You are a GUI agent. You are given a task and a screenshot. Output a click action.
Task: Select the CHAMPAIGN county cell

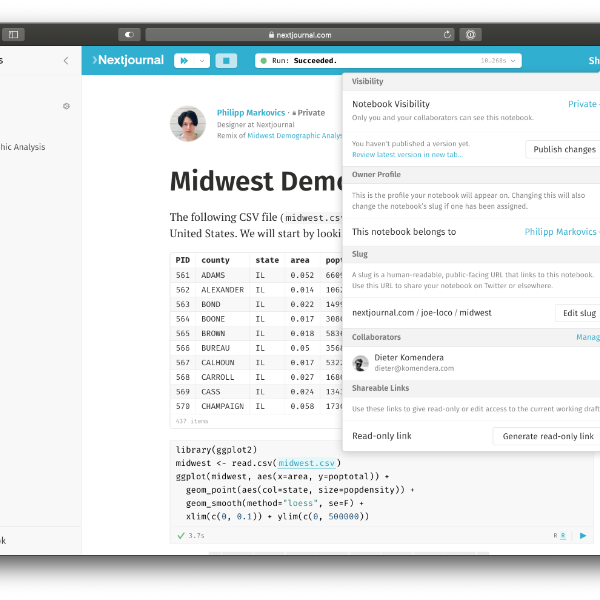point(223,406)
